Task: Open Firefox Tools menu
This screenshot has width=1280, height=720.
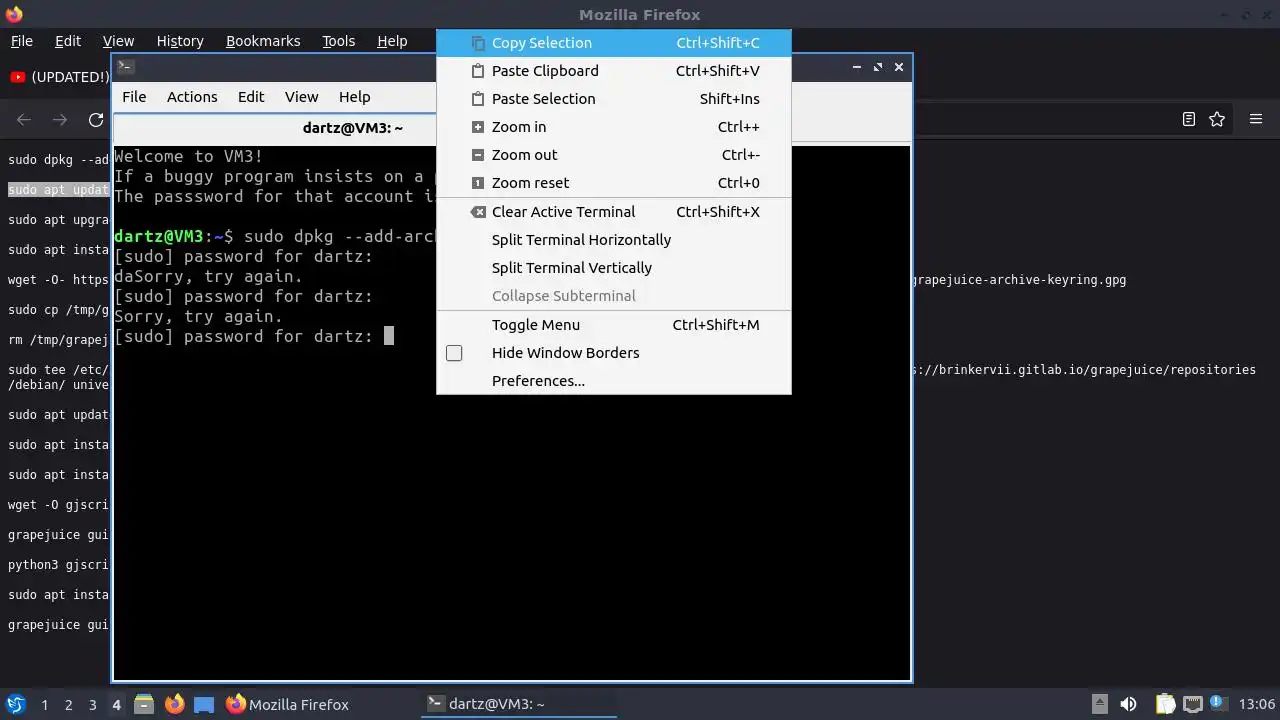Action: coord(338,41)
